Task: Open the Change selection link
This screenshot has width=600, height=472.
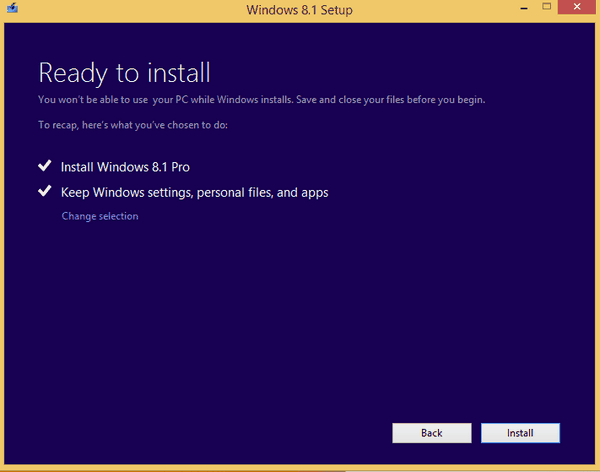Action: point(100,216)
